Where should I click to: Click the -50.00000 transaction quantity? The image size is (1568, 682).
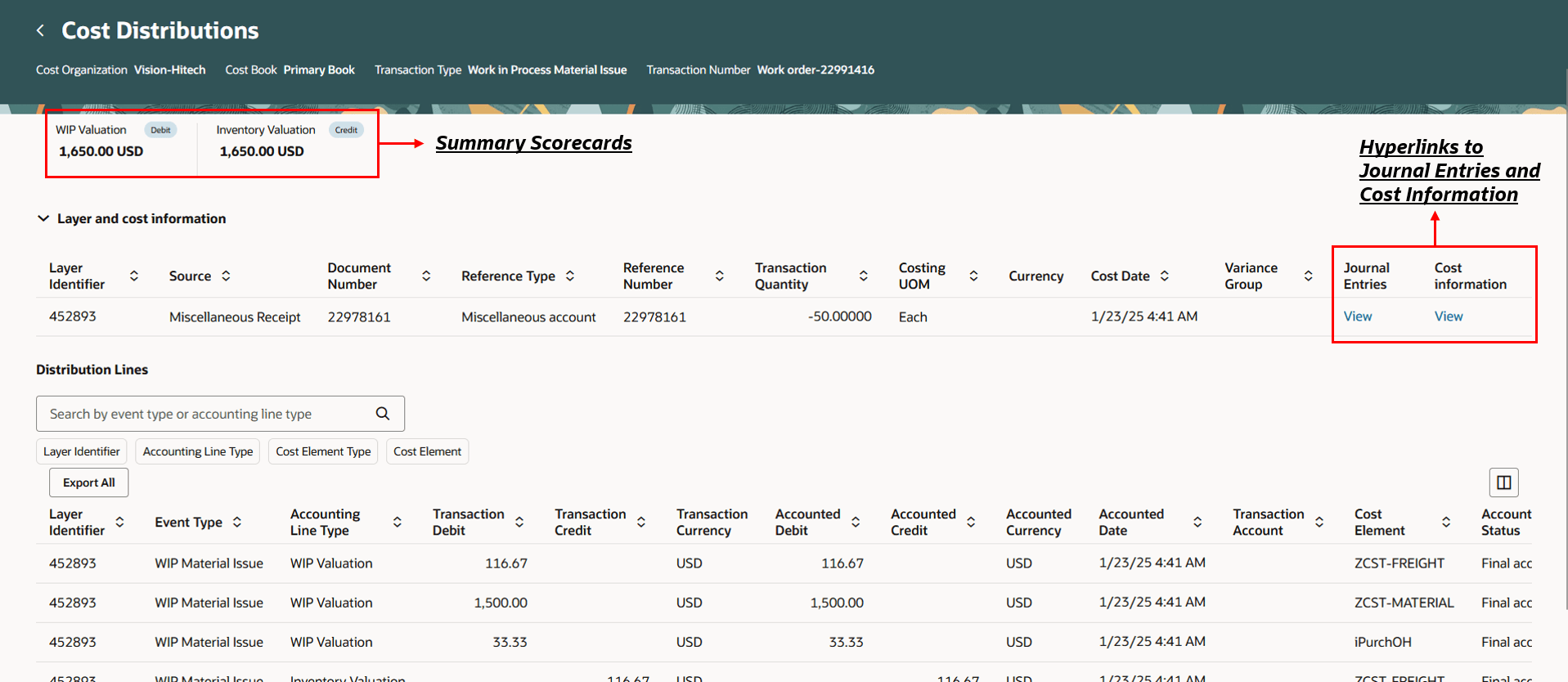tap(840, 316)
